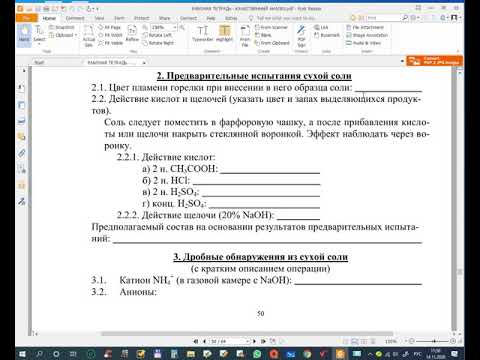The width and height of the screenshot is (480, 360).
Task: Choose Fit Width view
Action: (x=110, y=35)
